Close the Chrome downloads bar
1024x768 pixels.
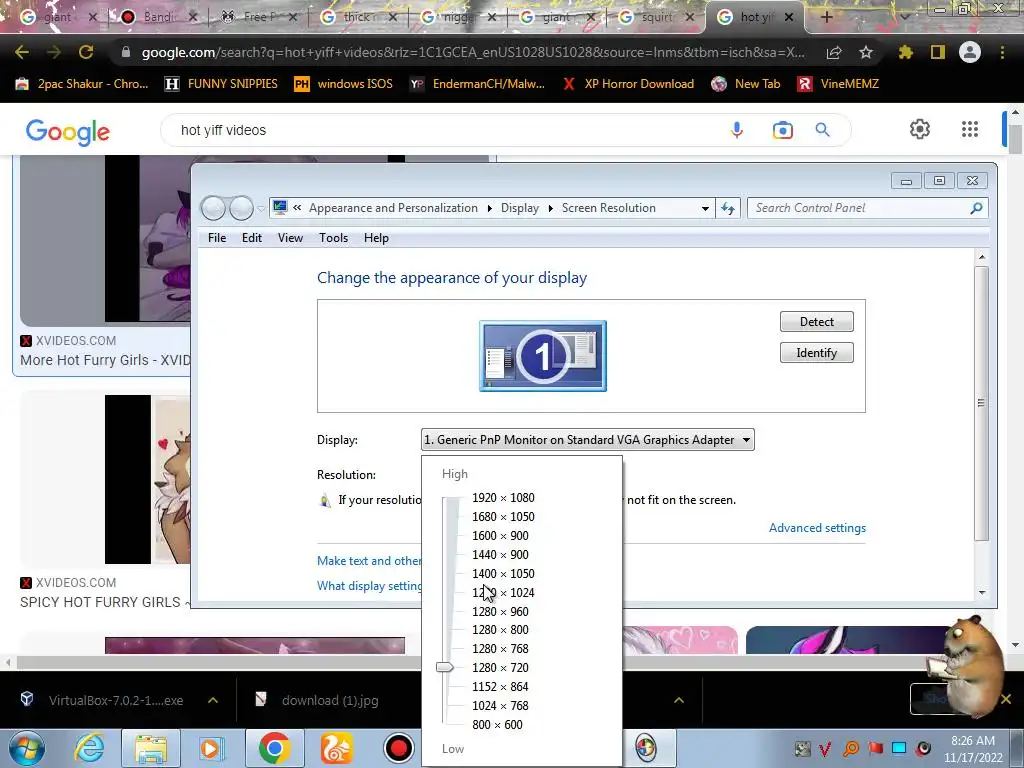tap(1006, 699)
